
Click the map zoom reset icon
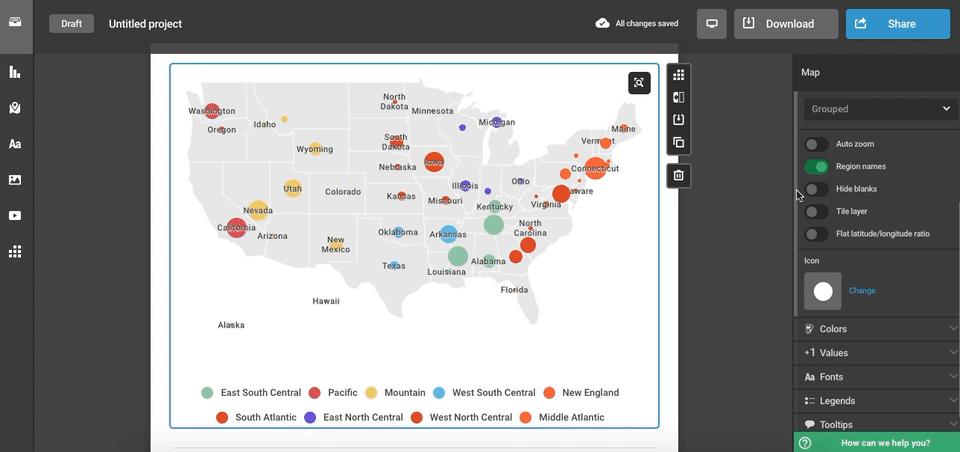[x=639, y=83]
